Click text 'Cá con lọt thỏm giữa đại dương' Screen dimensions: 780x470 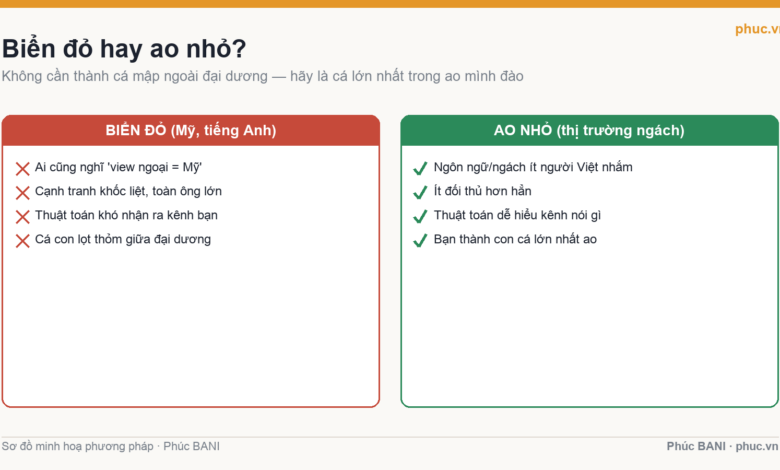point(123,239)
